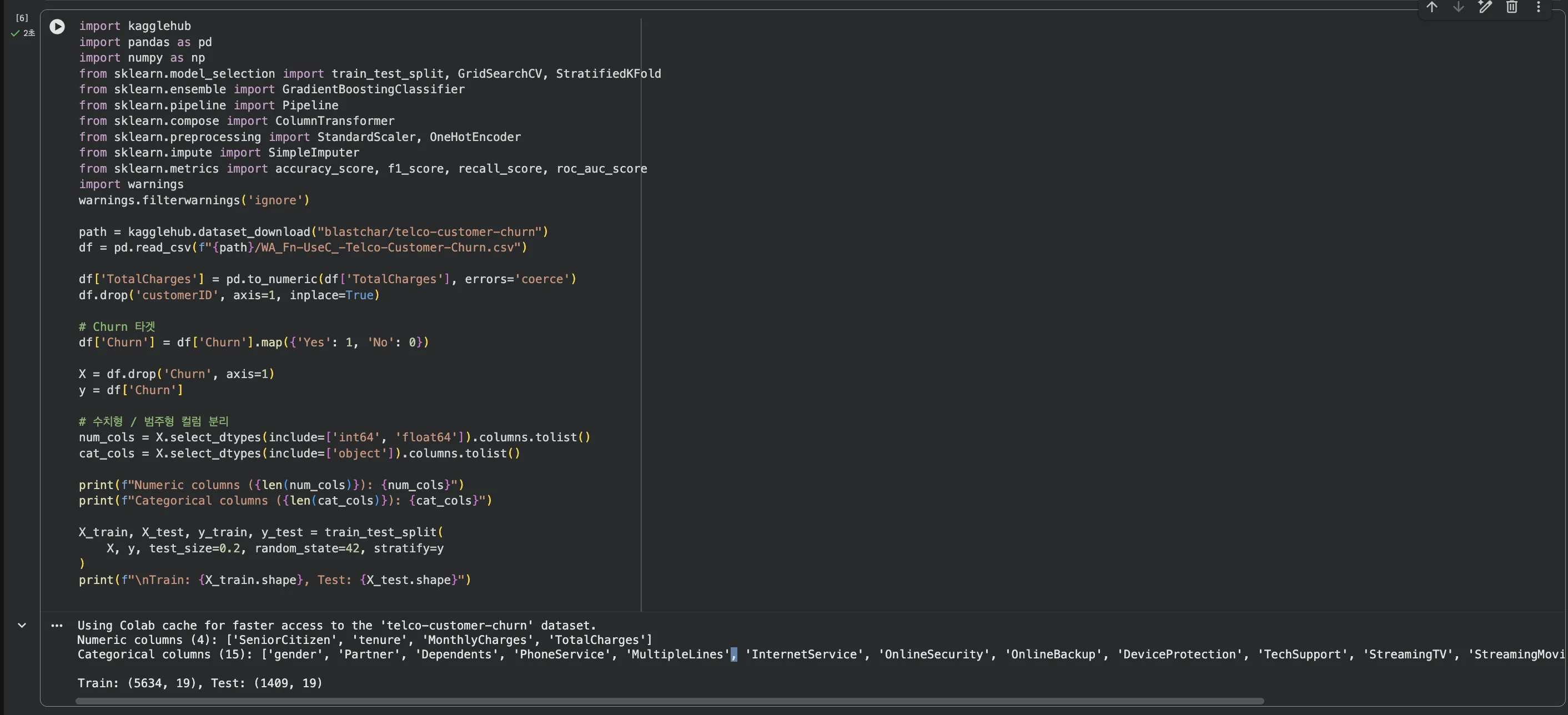The height and width of the screenshot is (715, 1568).
Task: Click the '# Churn 타겟' comment line
Action: pyautogui.click(x=116, y=327)
